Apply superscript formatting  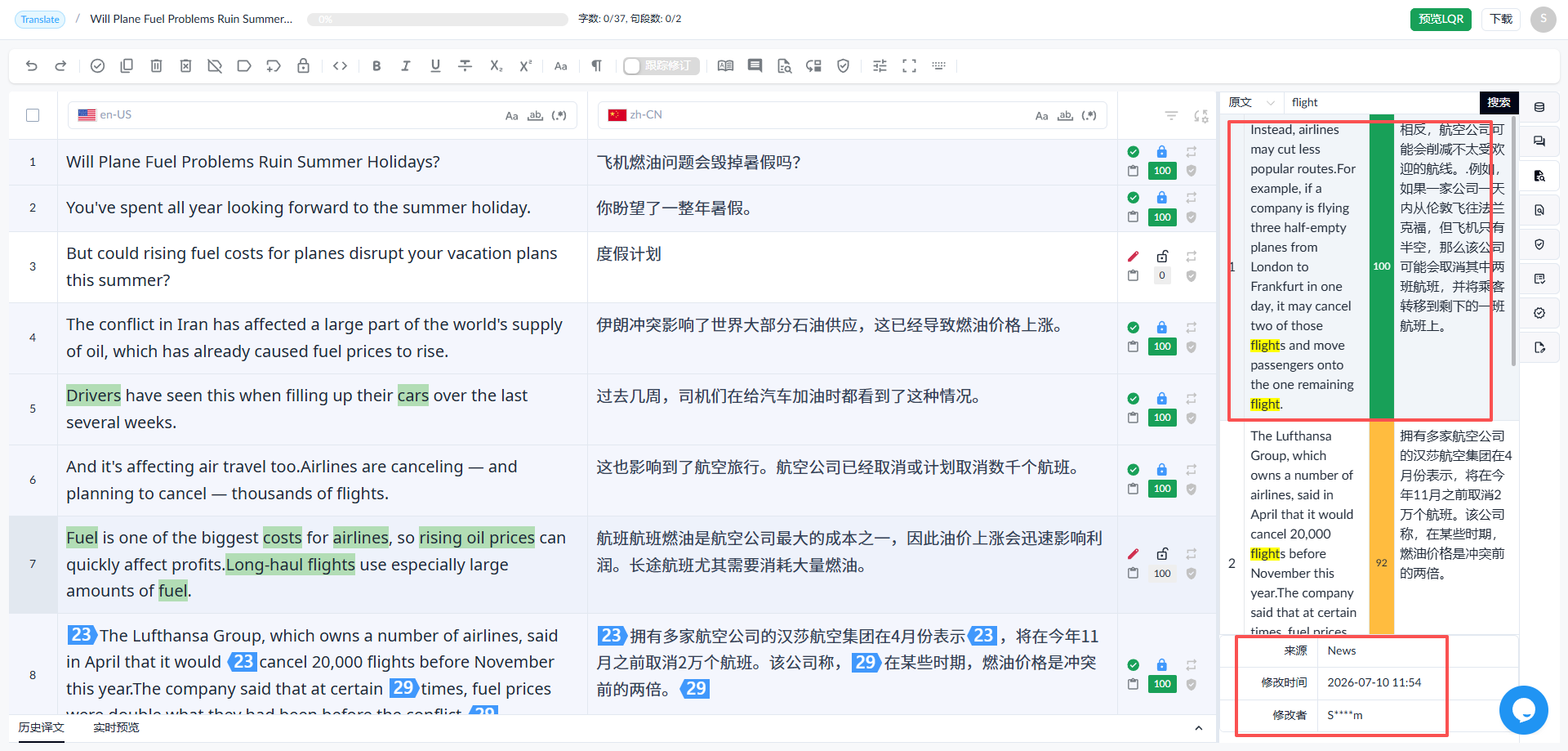pos(525,66)
